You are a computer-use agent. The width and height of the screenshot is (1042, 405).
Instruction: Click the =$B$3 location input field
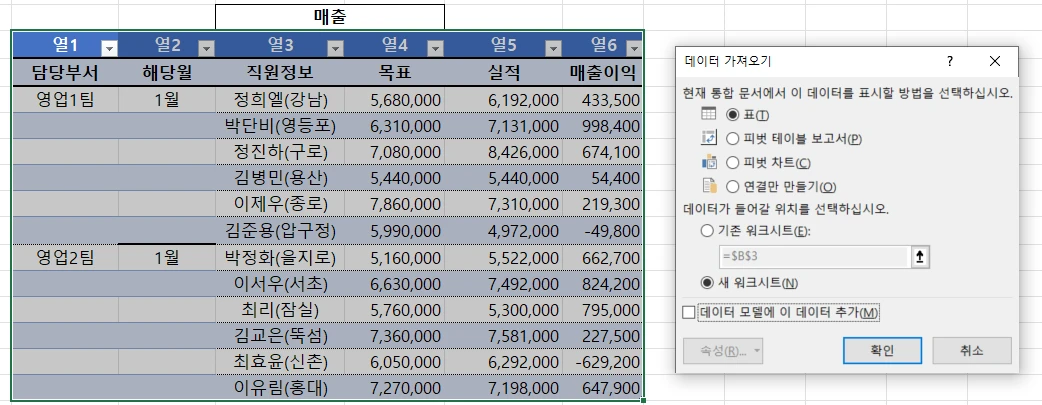[x=812, y=257]
